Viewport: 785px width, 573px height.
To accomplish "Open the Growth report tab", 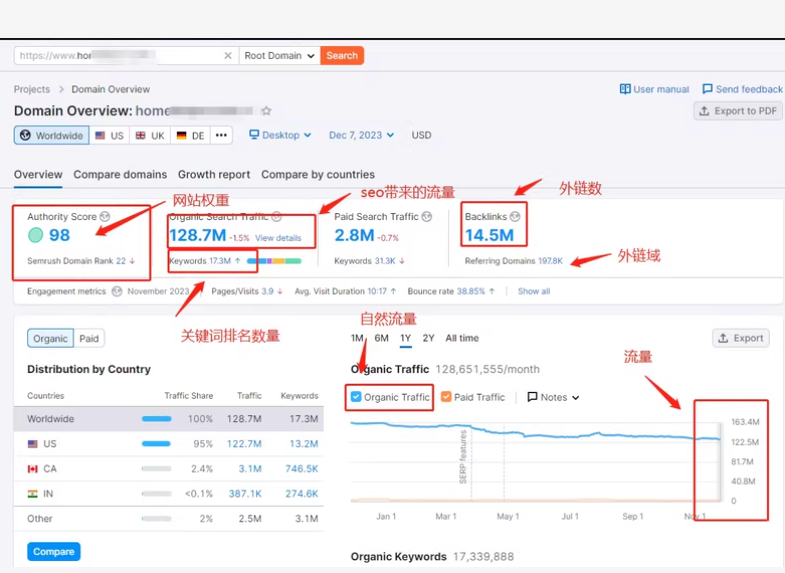I will point(214,174).
